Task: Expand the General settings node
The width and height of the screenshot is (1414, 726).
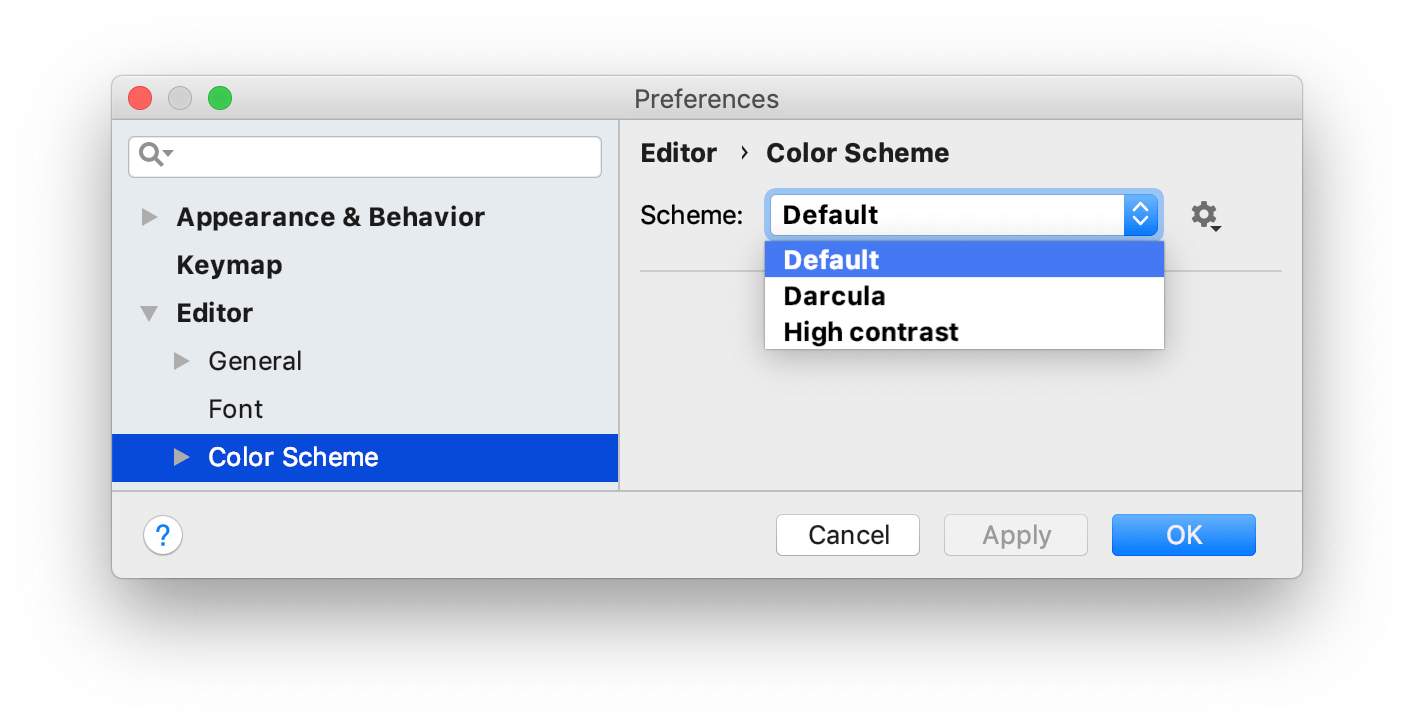Action: 182,361
